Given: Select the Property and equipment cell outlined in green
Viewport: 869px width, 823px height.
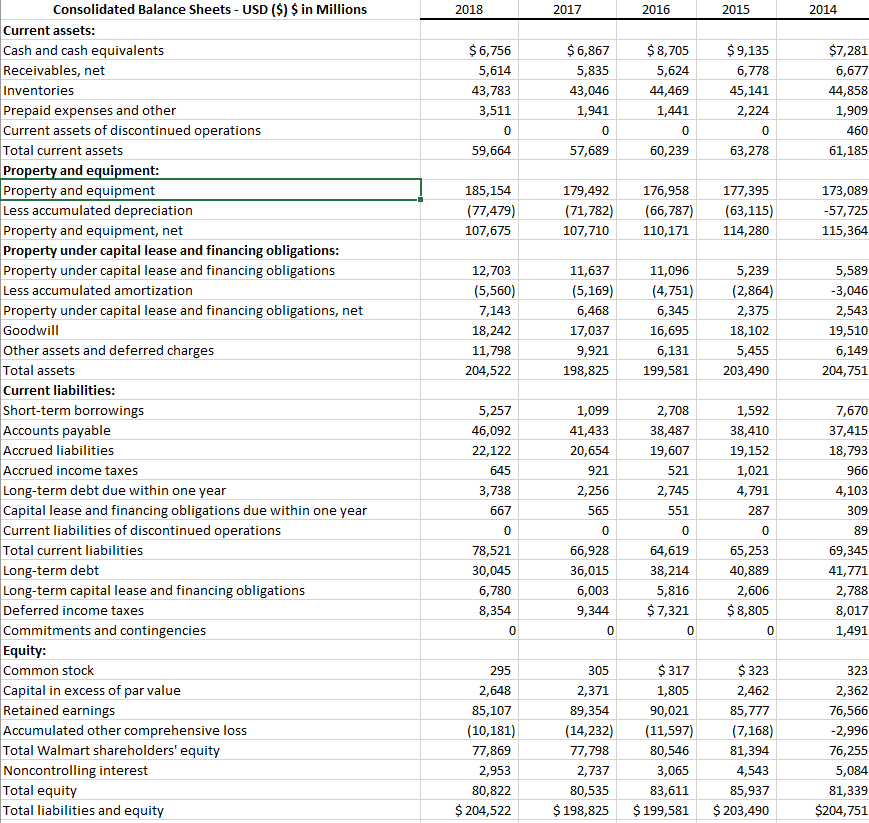Looking at the screenshot, I should coord(210,190).
